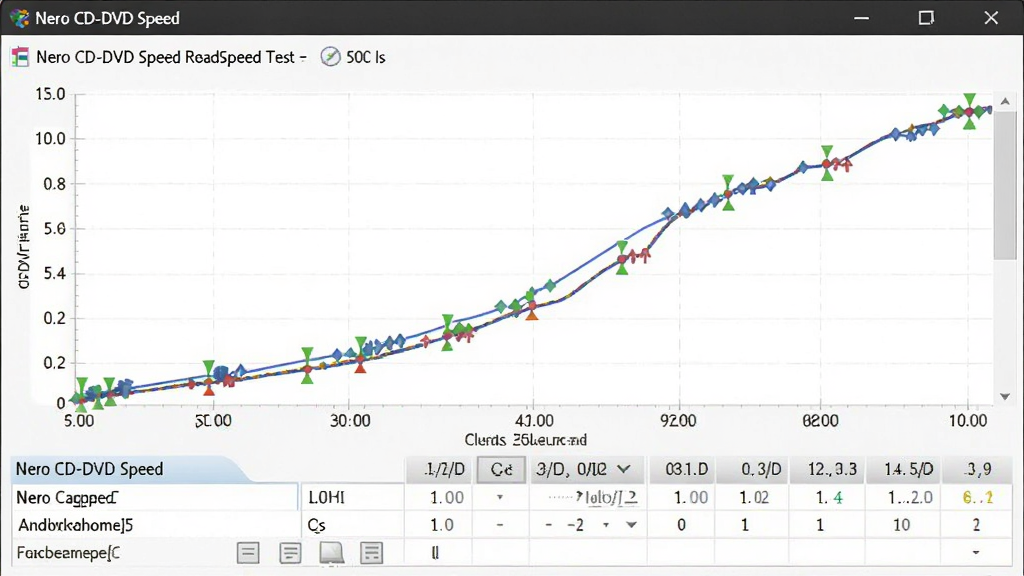Click the "10" cell in Andbrkahome]5 row
This screenshot has height=576, width=1024.
901,525
